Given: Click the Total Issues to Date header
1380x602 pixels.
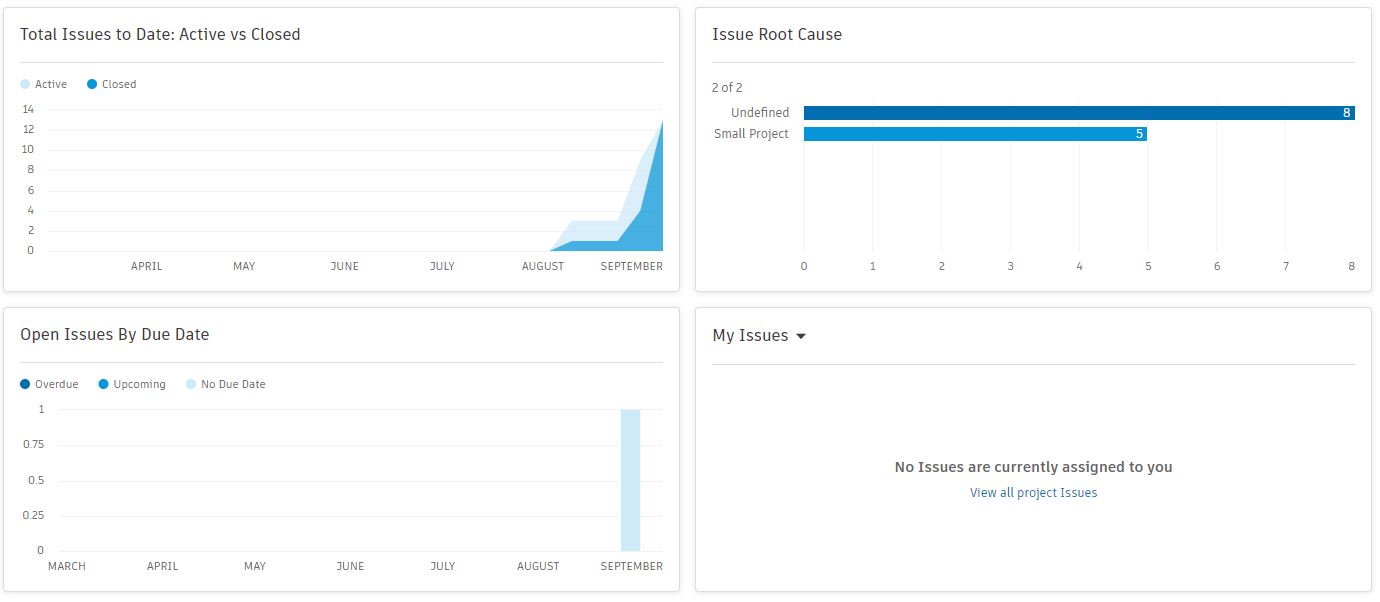Looking at the screenshot, I should tap(160, 34).
